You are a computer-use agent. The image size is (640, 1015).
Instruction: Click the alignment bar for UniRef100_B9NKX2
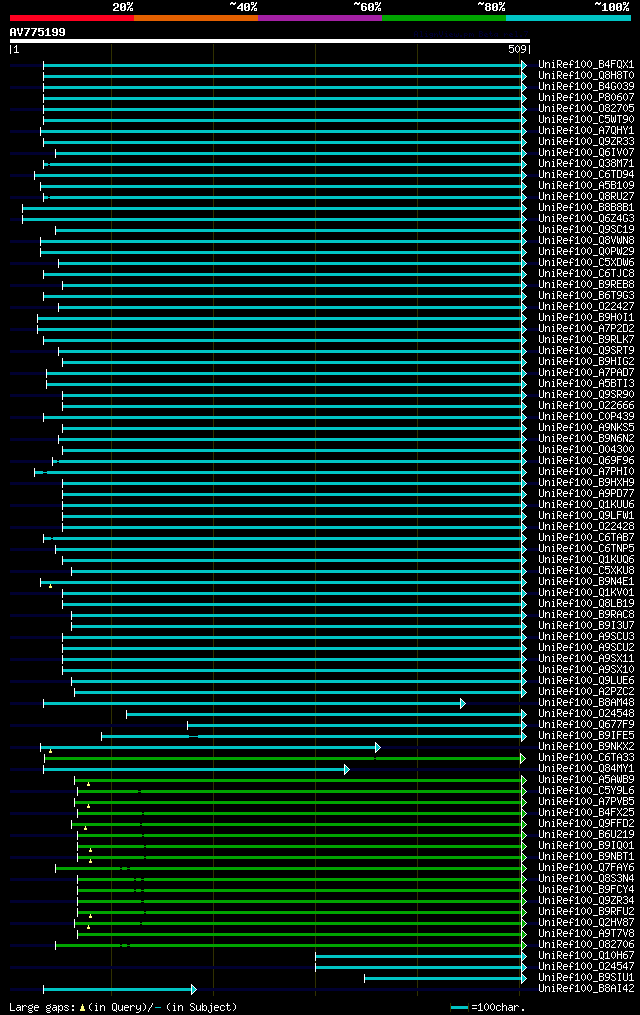click(210, 748)
